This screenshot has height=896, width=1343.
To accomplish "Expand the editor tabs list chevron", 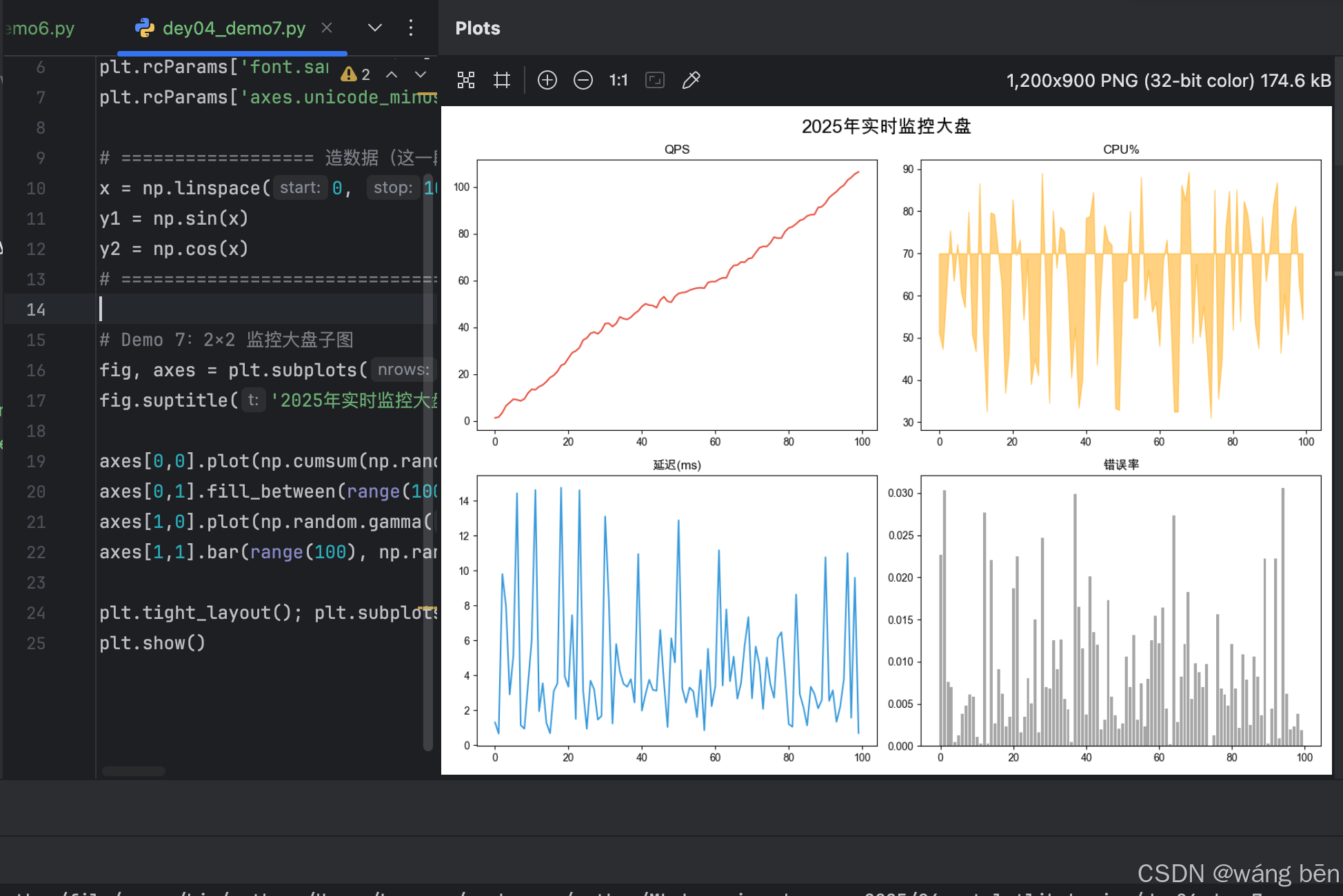I will 375,28.
